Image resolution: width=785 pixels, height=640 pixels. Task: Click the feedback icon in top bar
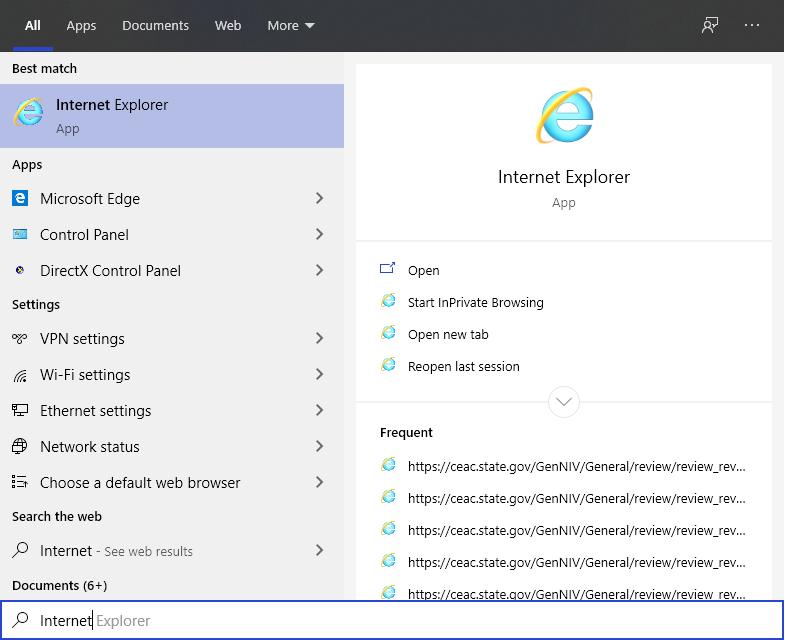pos(710,25)
